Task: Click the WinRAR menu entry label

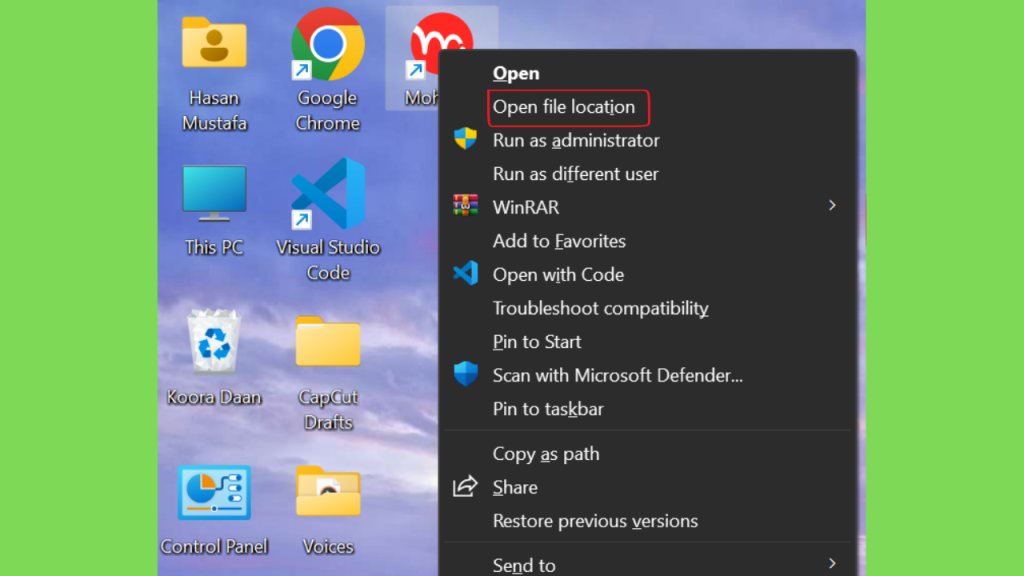Action: [x=526, y=208]
